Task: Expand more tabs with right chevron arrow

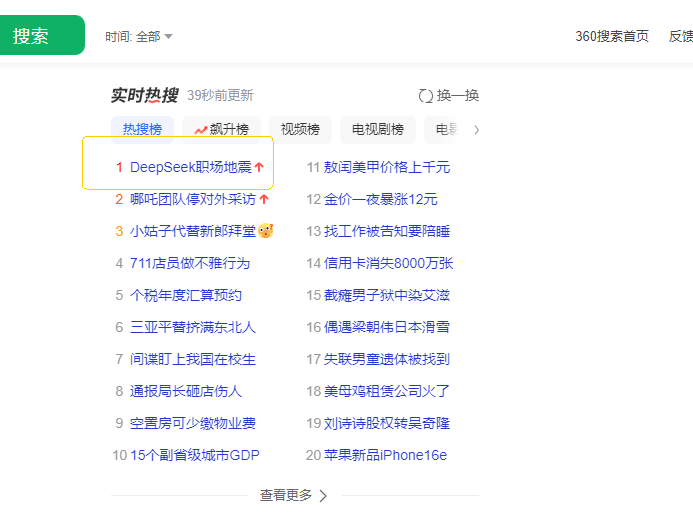Action: tap(476, 130)
